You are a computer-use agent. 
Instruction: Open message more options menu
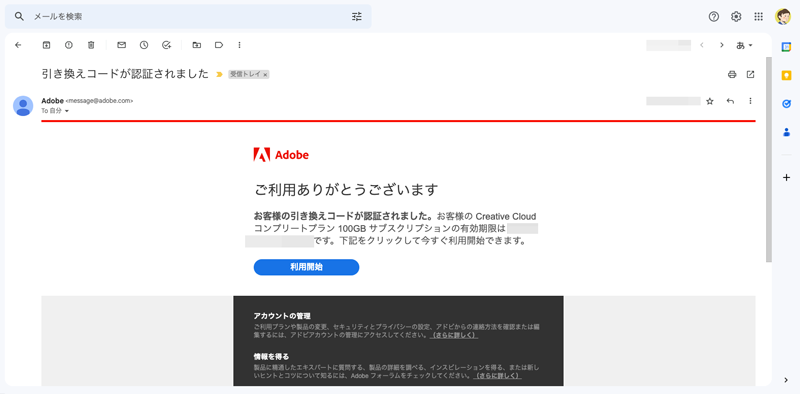(750, 101)
